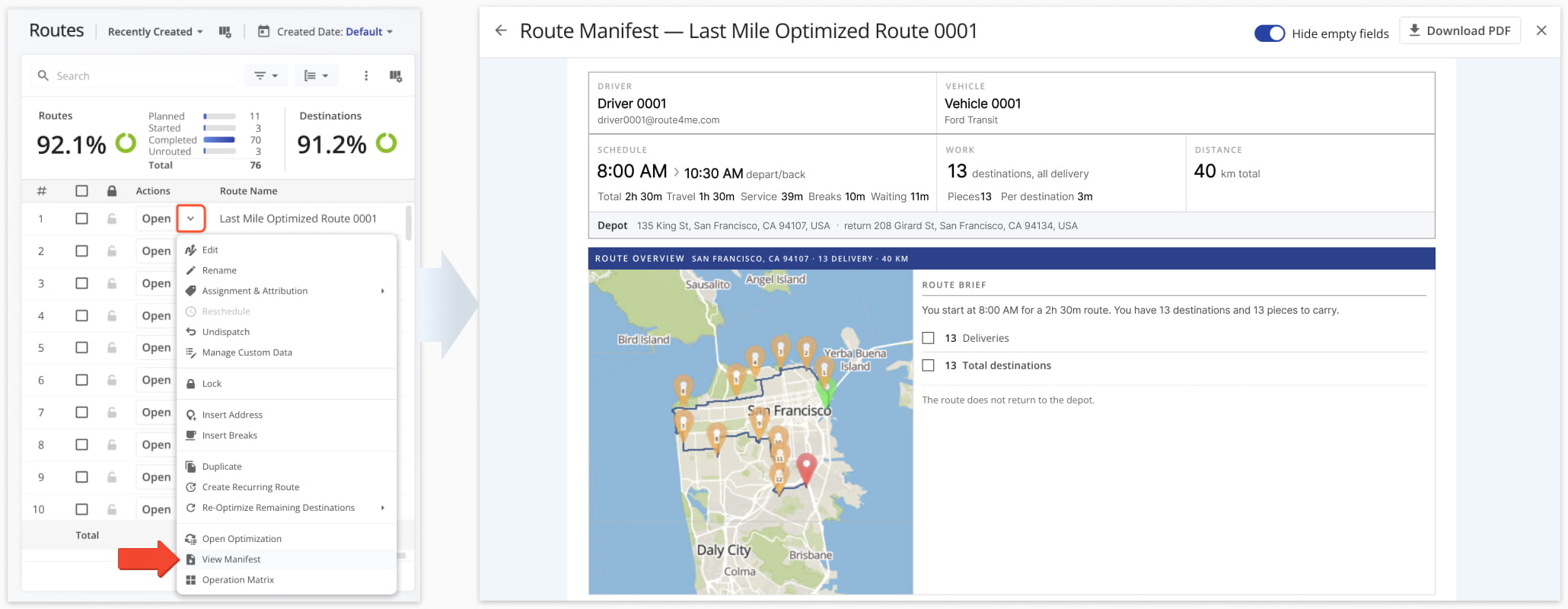Select the checkbox for route row 1
The width and height of the screenshot is (1568, 609).
(81, 218)
